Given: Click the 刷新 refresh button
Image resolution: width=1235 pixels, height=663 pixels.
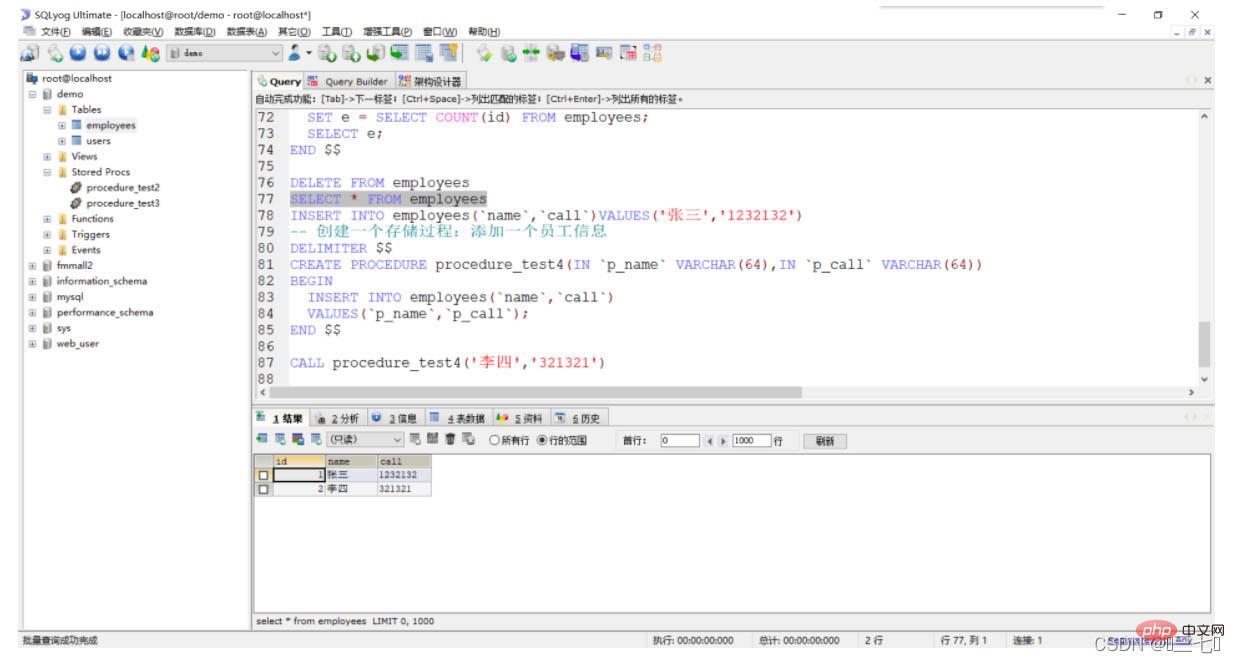Looking at the screenshot, I should [825, 440].
